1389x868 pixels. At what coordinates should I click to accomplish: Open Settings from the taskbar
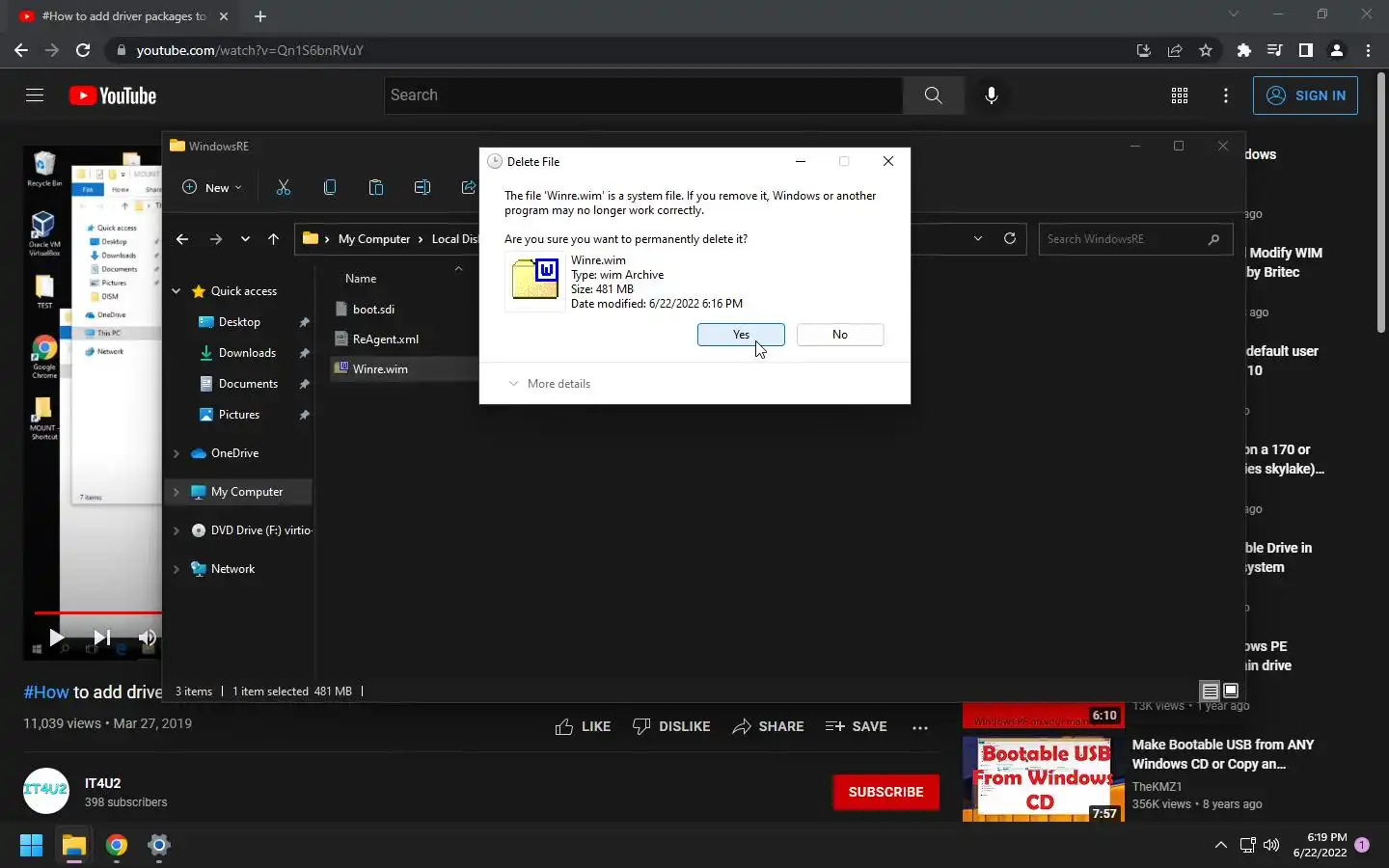[159, 846]
